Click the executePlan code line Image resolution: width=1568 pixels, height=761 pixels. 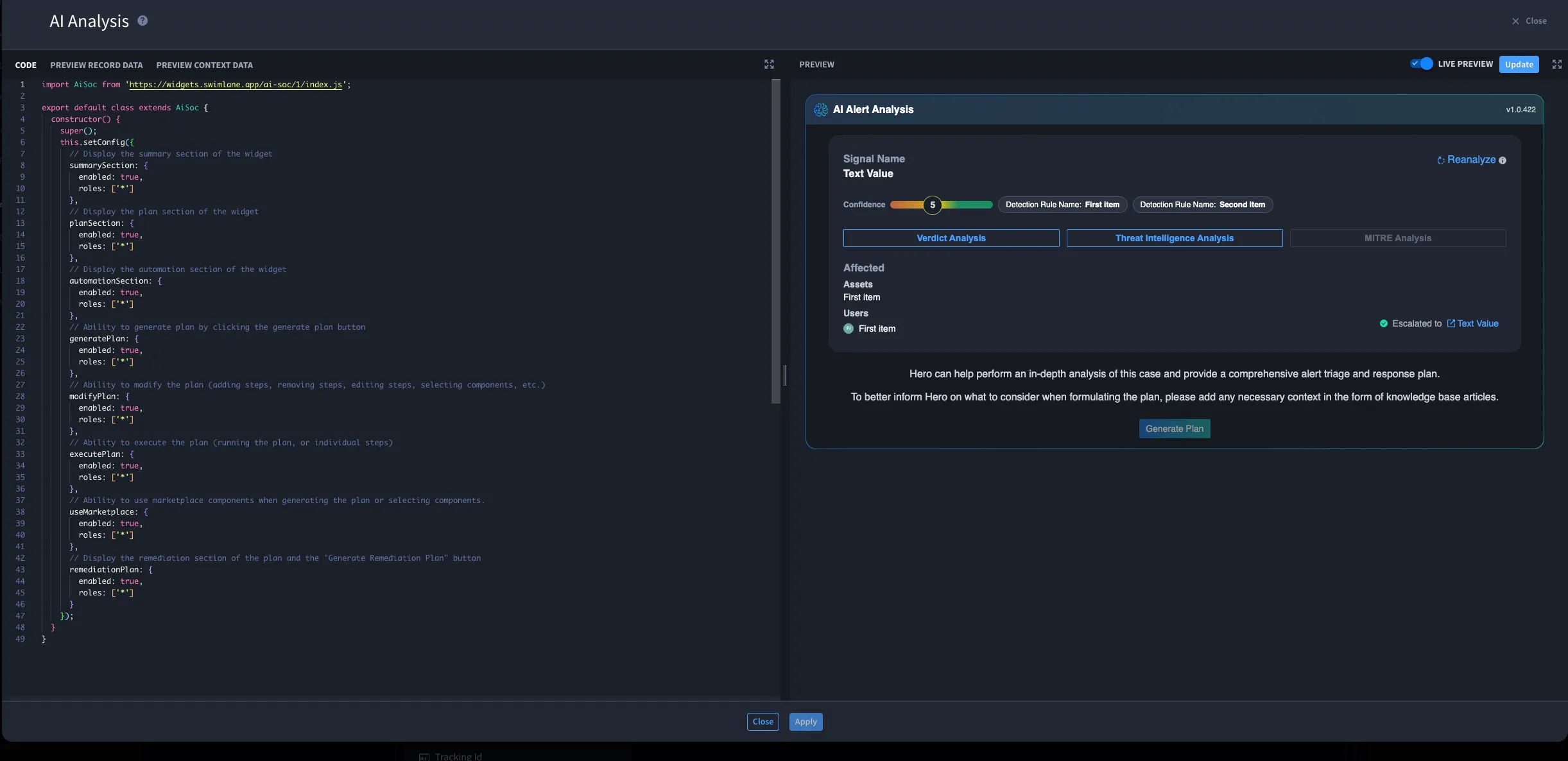point(101,454)
